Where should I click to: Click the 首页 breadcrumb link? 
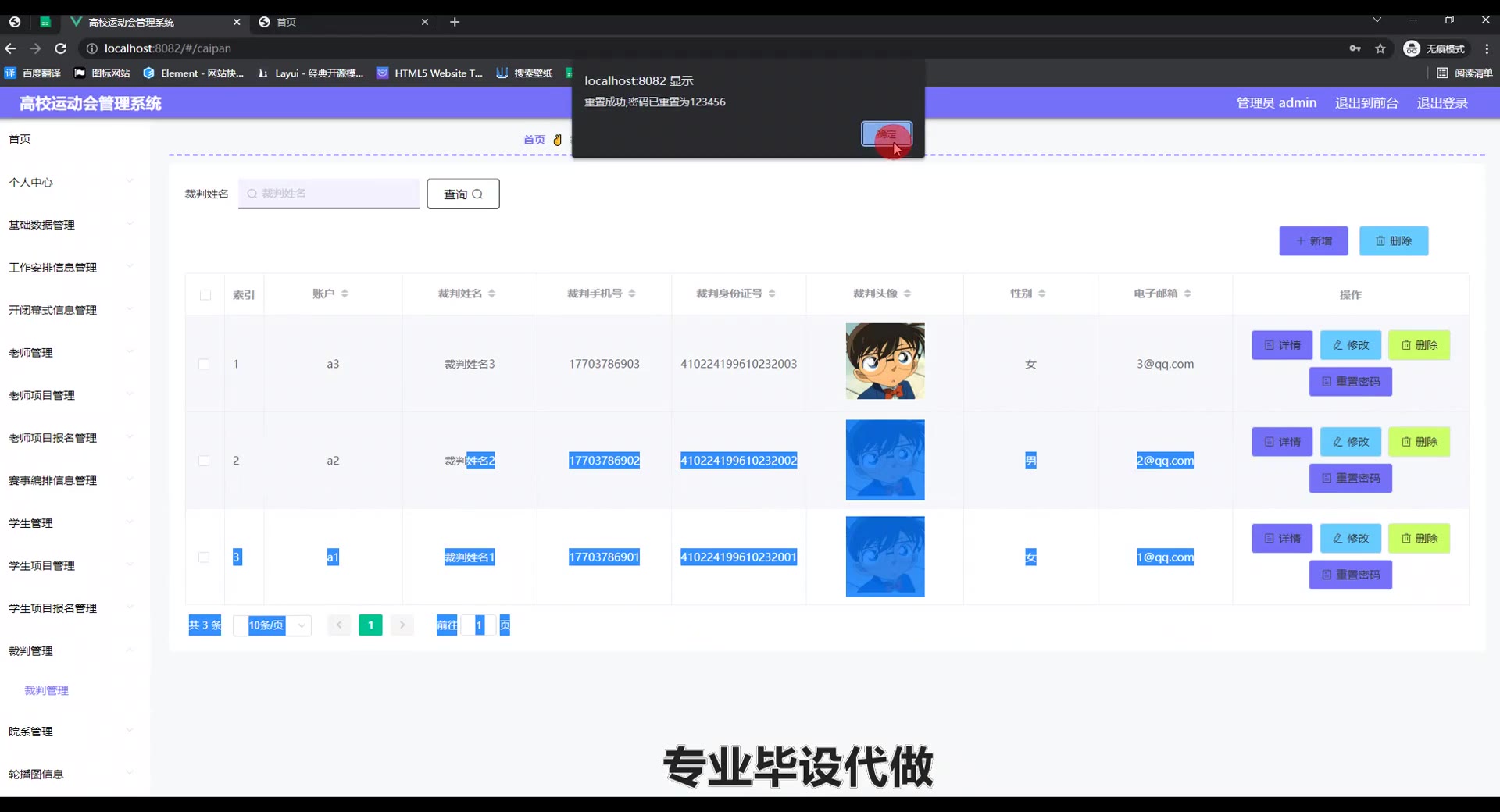(x=534, y=140)
